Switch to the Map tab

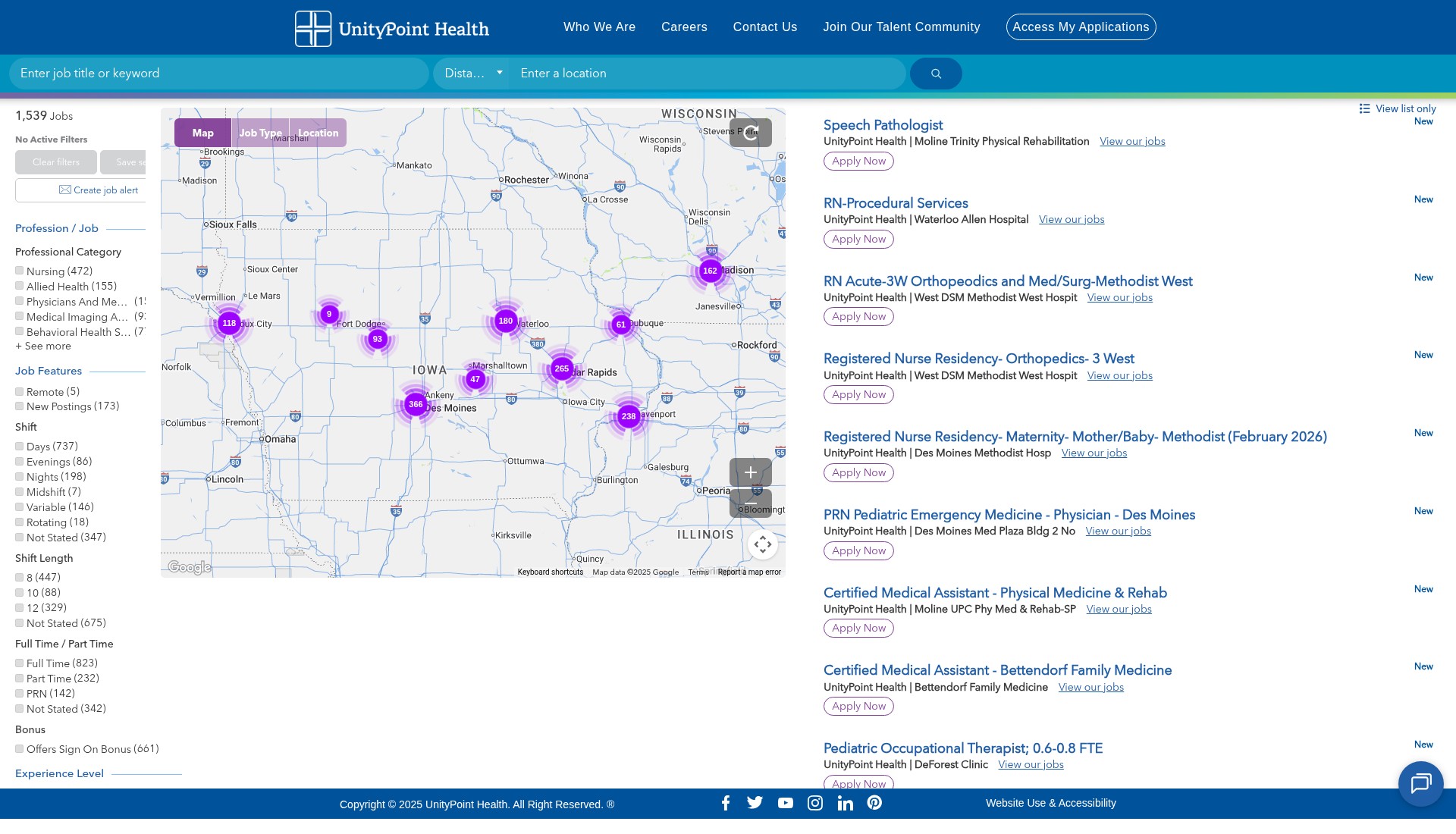click(203, 133)
